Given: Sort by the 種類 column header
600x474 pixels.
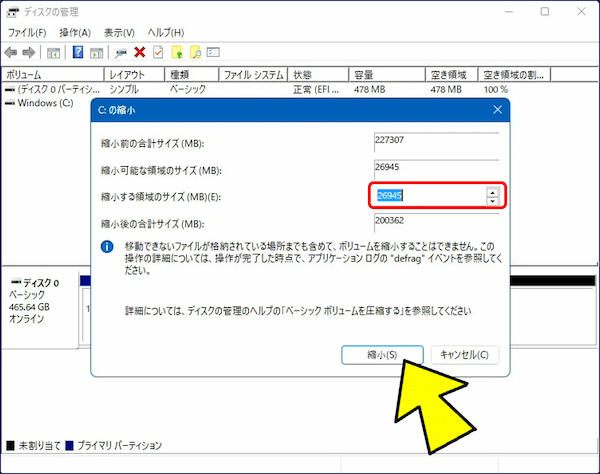Looking at the screenshot, I should click(x=192, y=75).
